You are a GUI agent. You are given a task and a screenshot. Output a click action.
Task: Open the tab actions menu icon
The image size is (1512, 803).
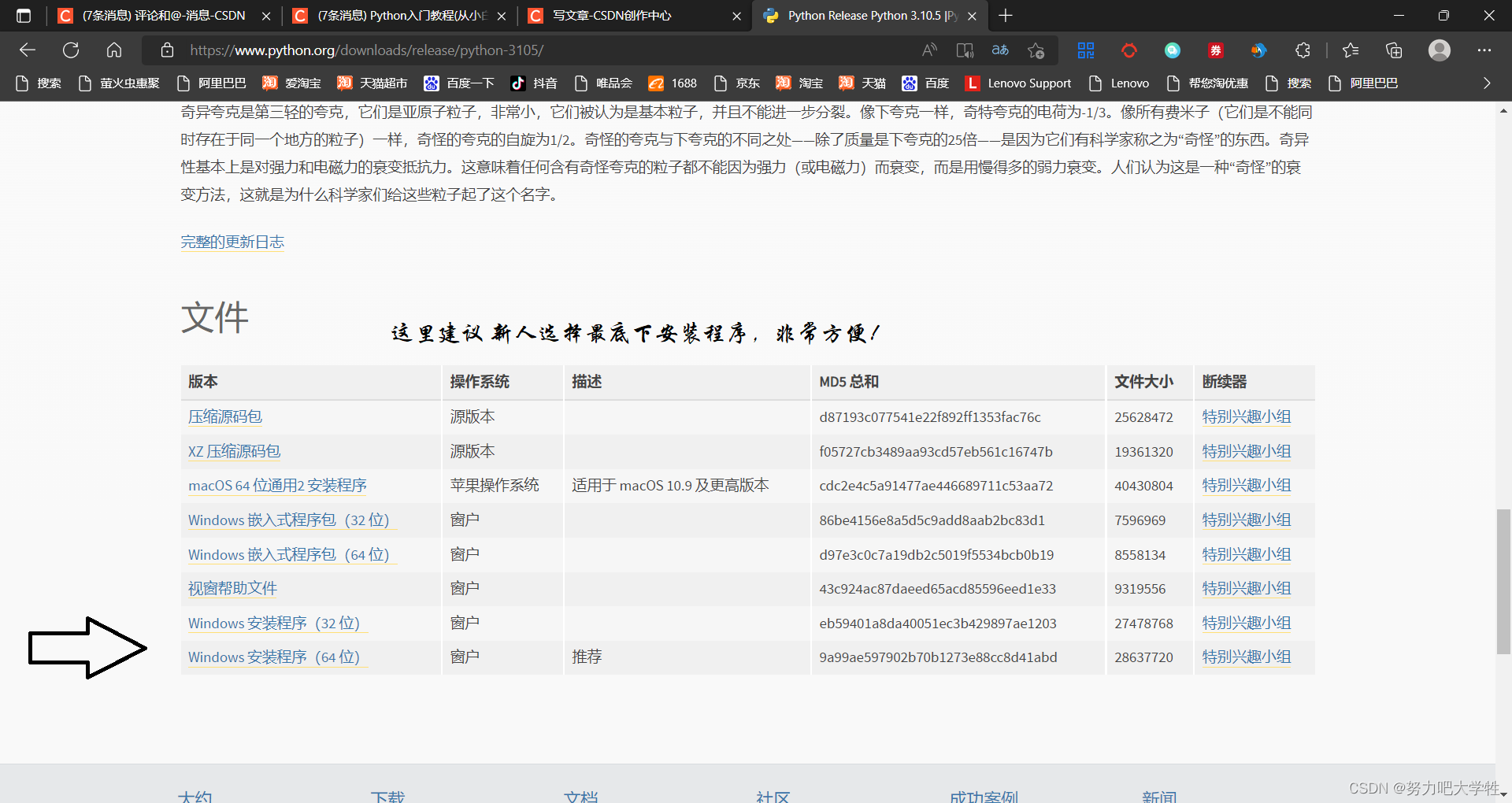click(24, 16)
